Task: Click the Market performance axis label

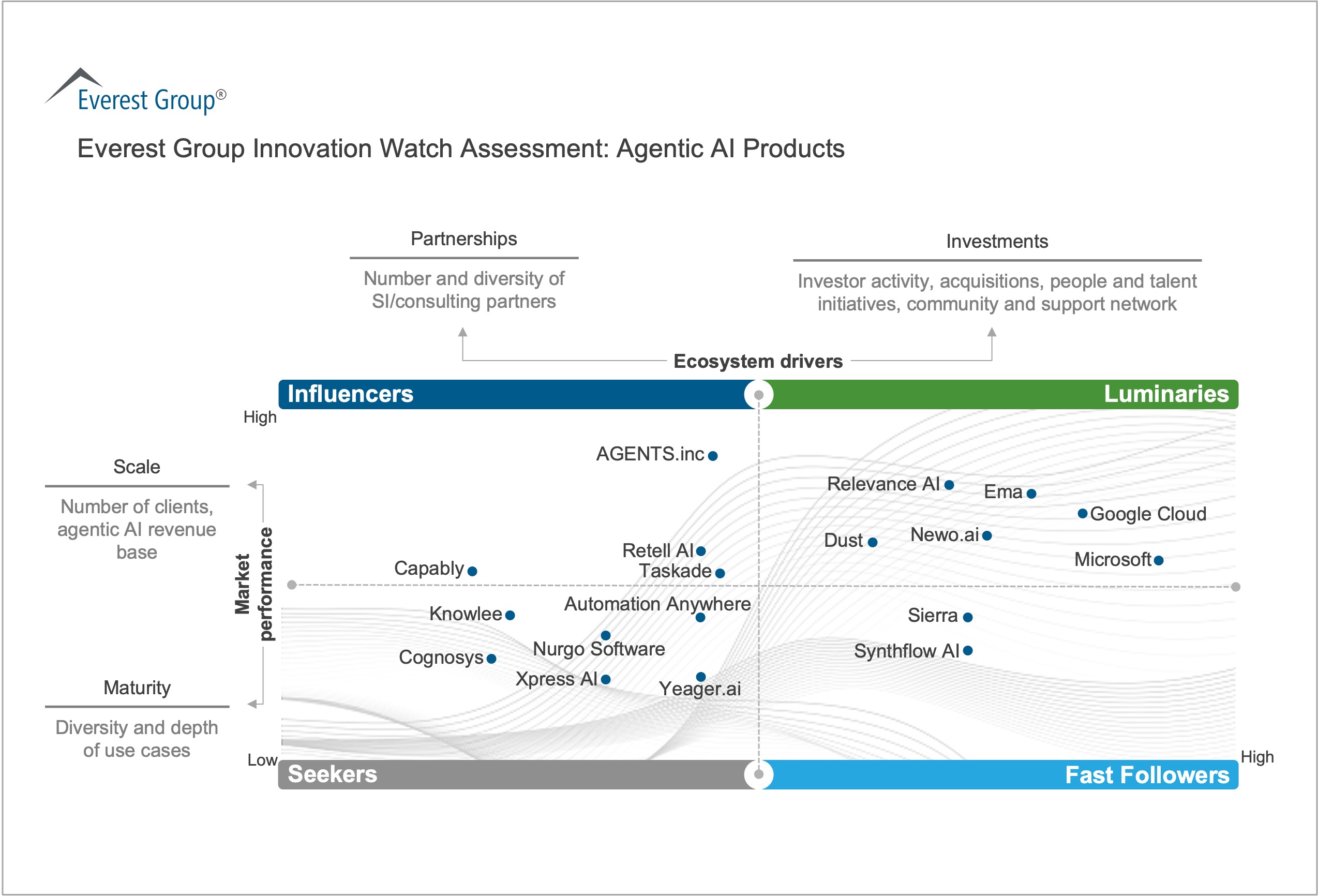Action: point(253,584)
